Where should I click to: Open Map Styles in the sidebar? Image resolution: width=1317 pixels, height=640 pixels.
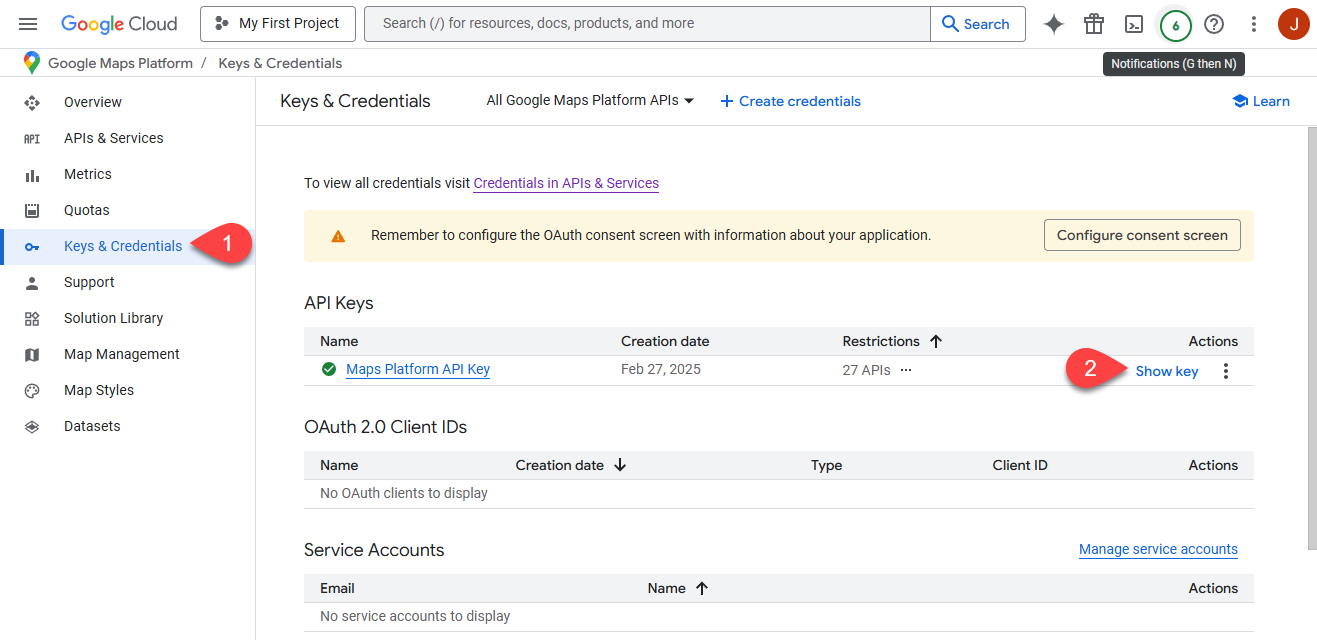click(99, 390)
